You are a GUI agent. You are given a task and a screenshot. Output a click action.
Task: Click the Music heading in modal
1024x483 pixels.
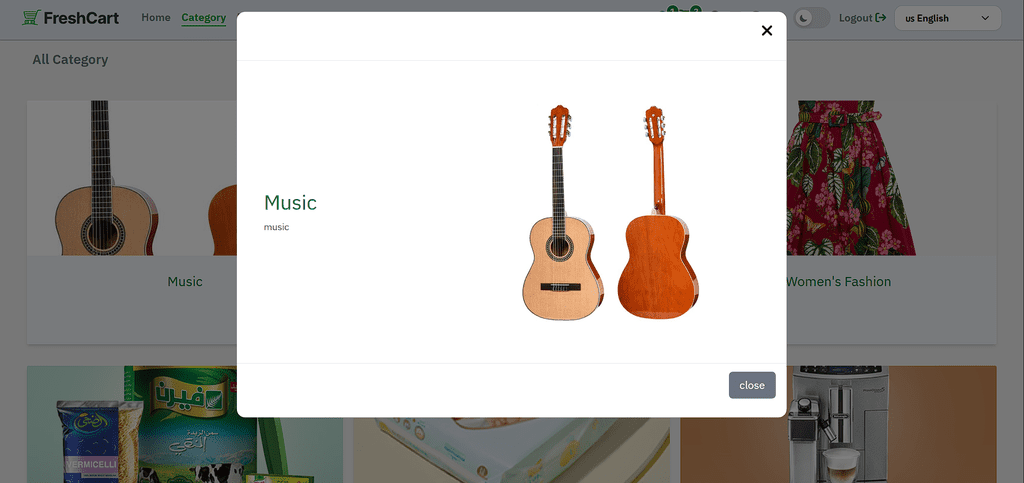(x=290, y=203)
